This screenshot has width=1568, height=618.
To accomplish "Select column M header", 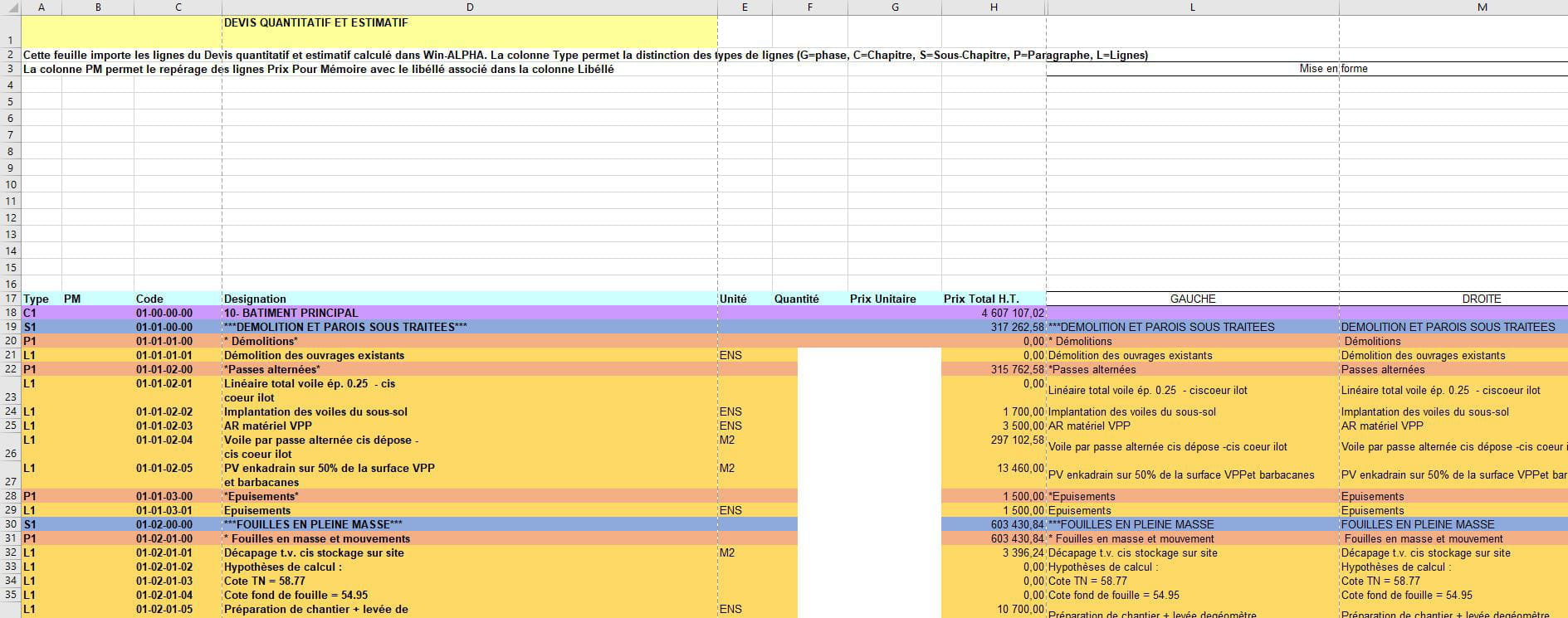I will tap(1483, 7).
